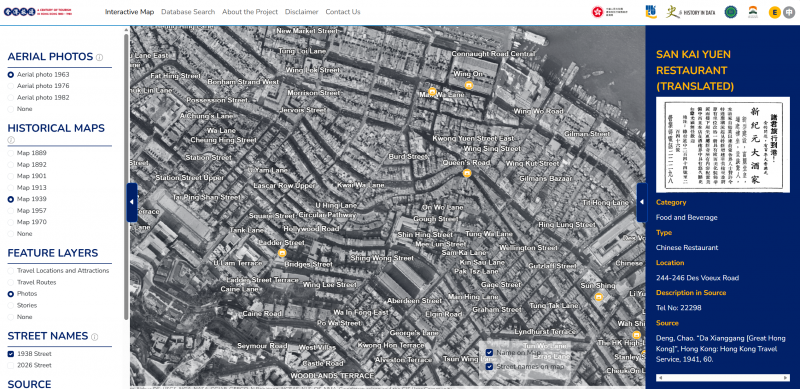Switch language to English with E button
The width and height of the screenshot is (800, 389).
click(775, 12)
